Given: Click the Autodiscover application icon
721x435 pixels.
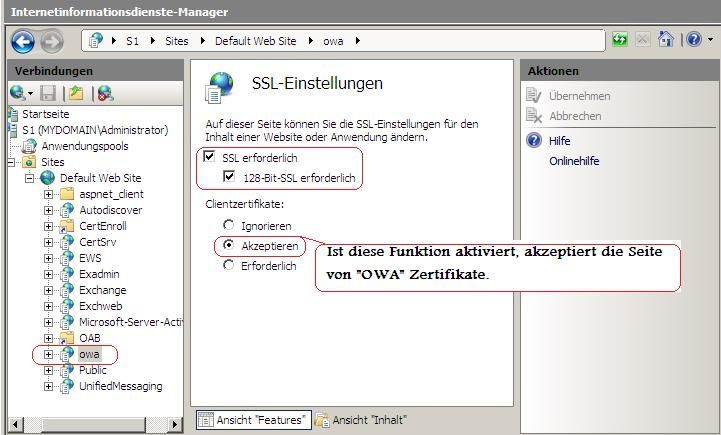Looking at the screenshot, I should point(67,210).
